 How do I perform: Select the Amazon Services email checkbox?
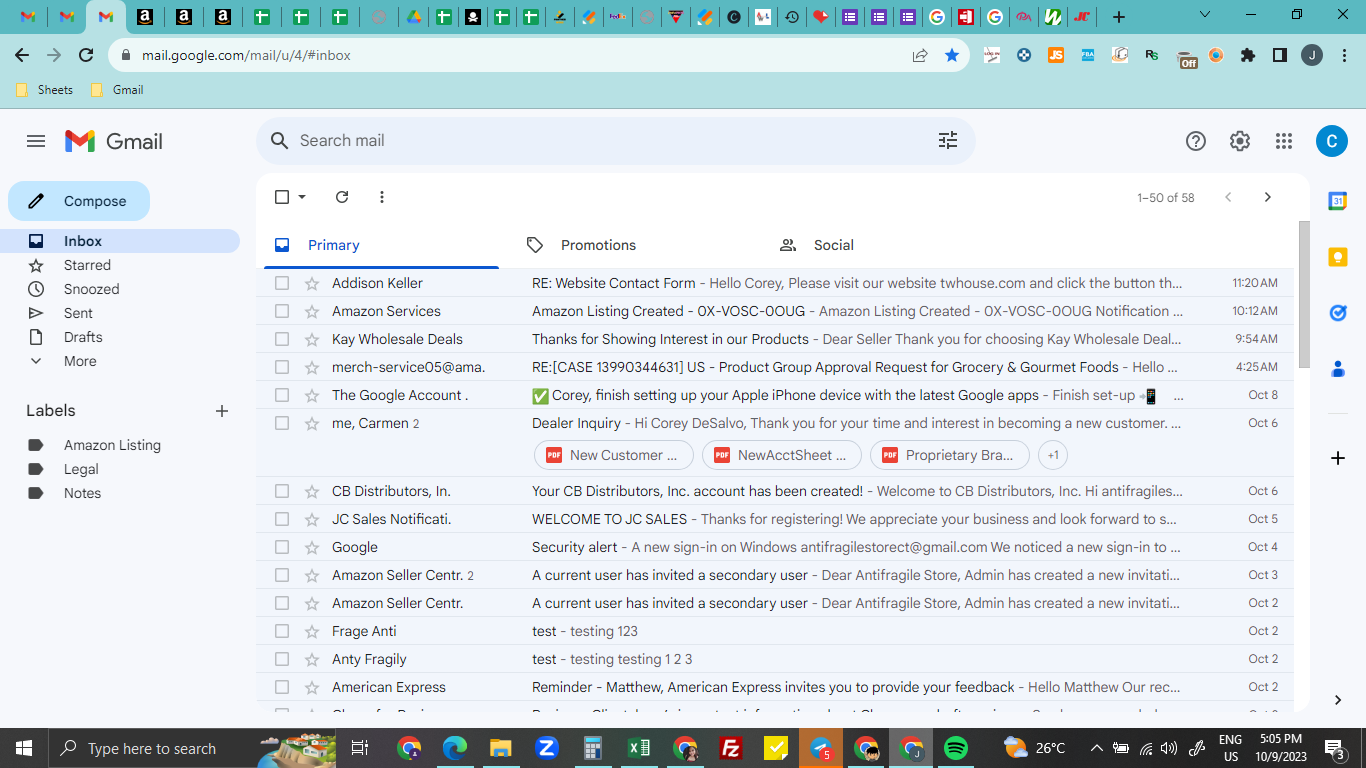pyautogui.click(x=282, y=311)
